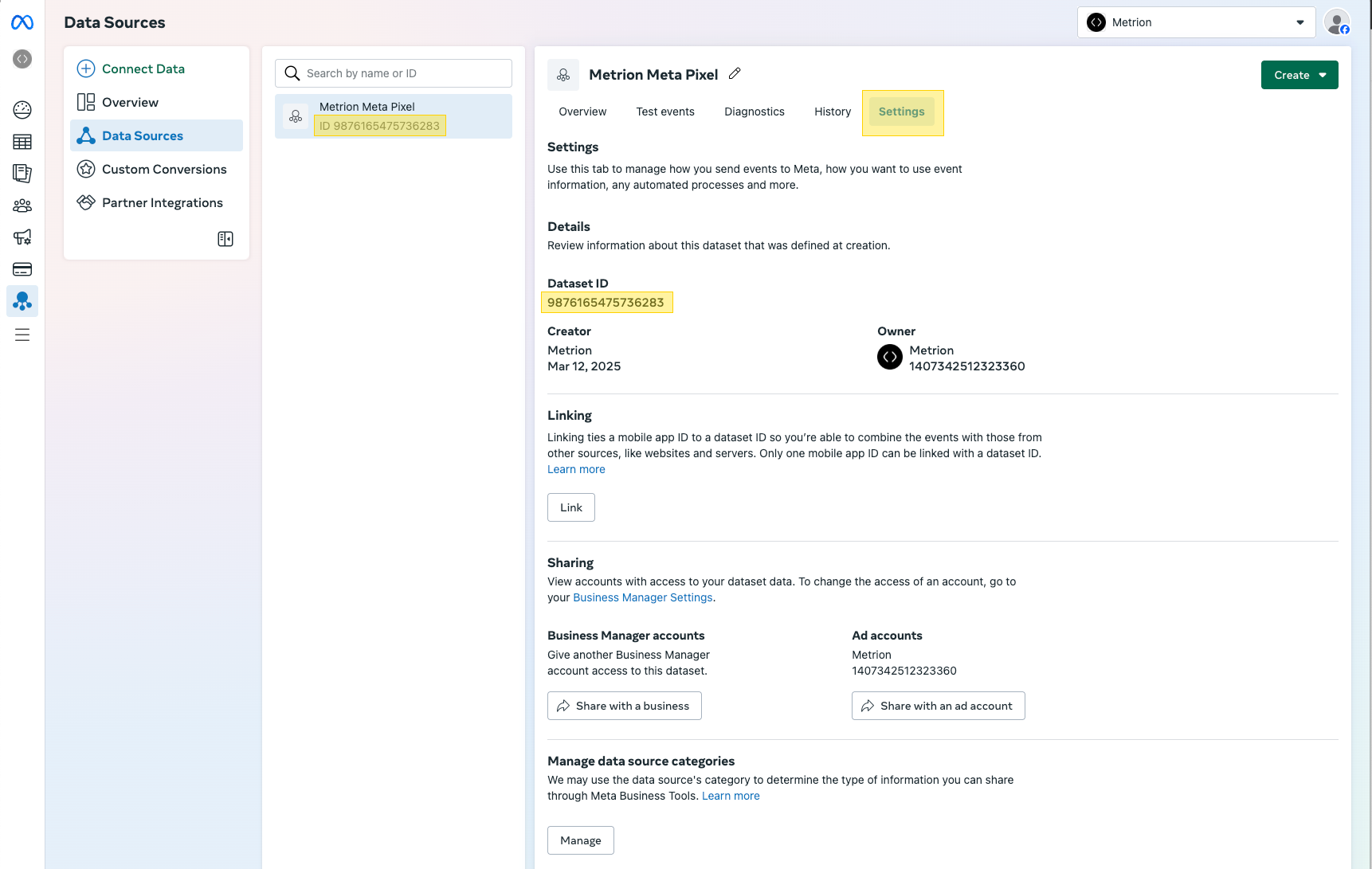Click the creation date Mar 12, 2025
This screenshot has height=869, width=1372.
pos(584,366)
